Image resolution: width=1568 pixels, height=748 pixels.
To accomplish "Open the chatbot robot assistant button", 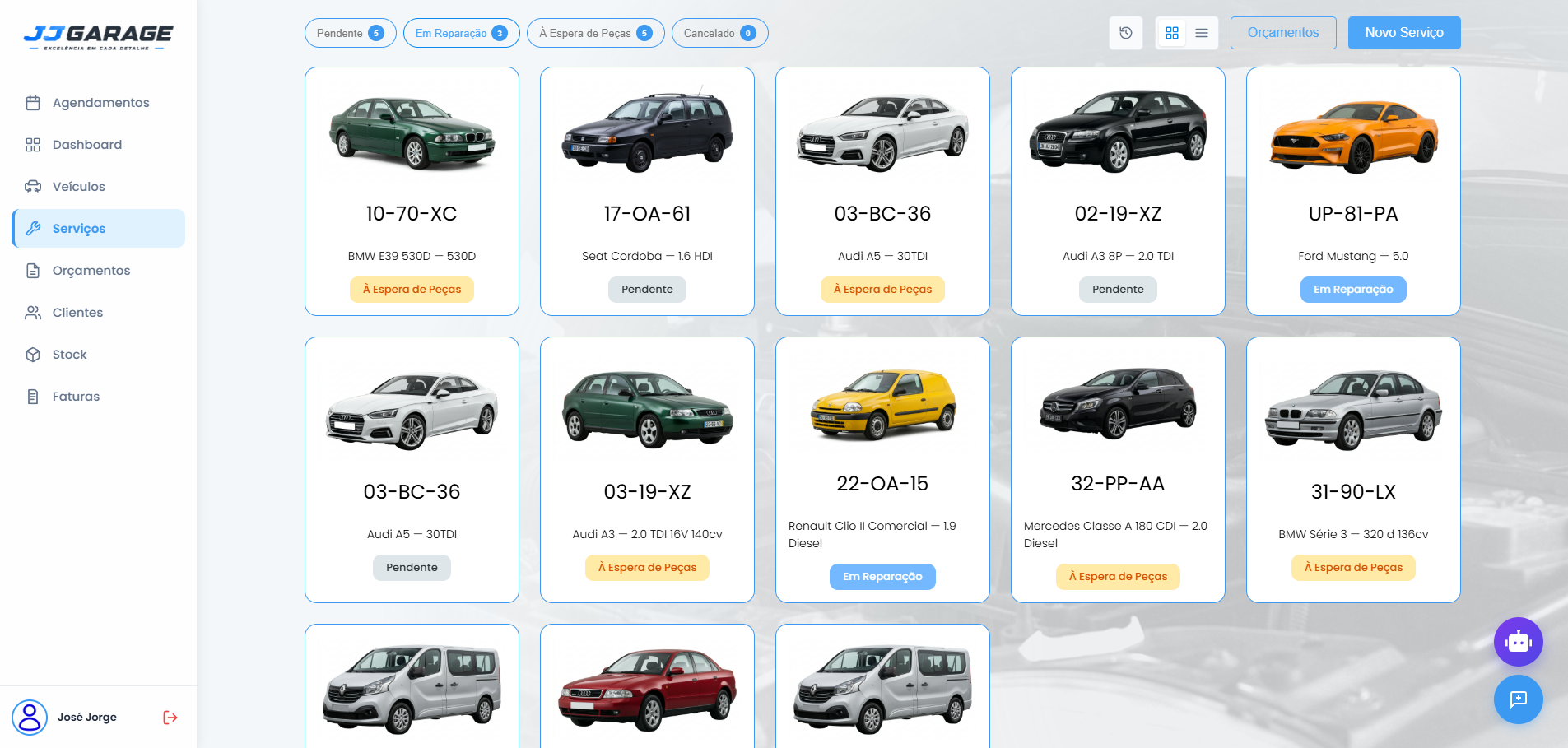I will (1519, 642).
